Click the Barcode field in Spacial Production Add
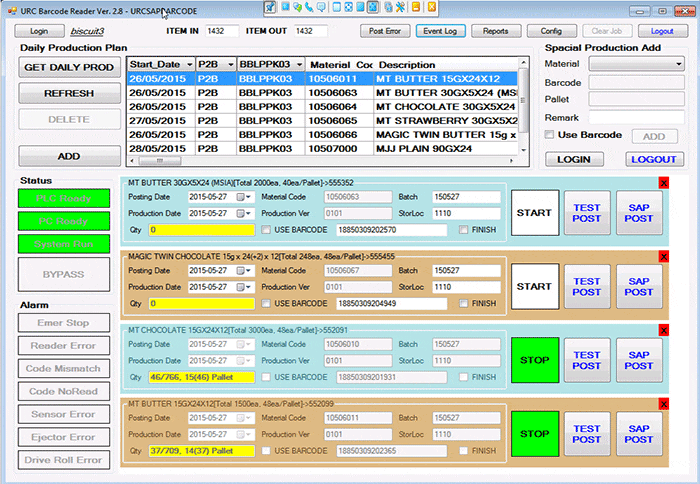The width and height of the screenshot is (700, 484). pos(636,83)
